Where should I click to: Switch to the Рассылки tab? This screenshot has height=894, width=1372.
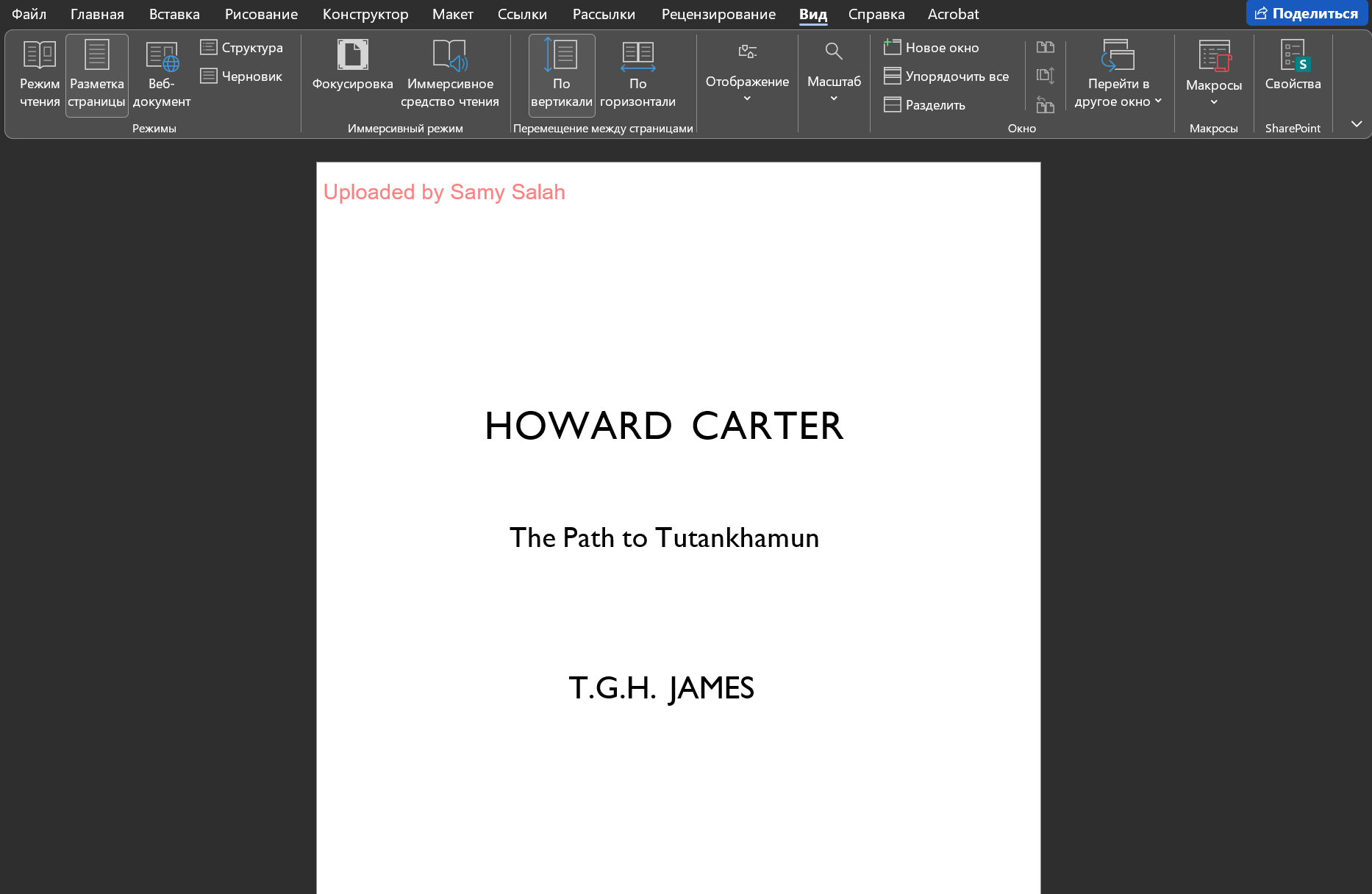[x=604, y=14]
